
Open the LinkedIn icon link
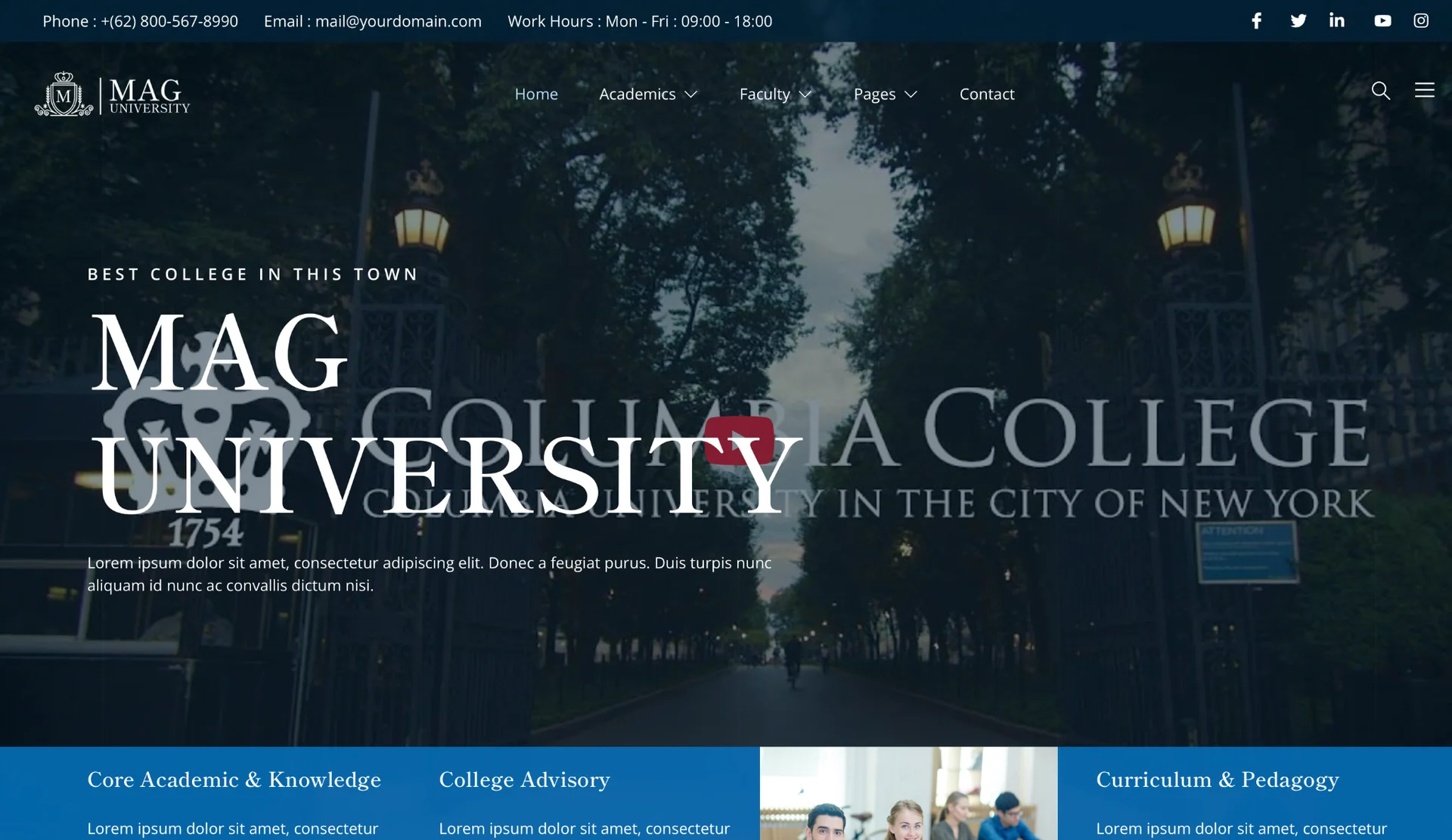pyautogui.click(x=1337, y=21)
